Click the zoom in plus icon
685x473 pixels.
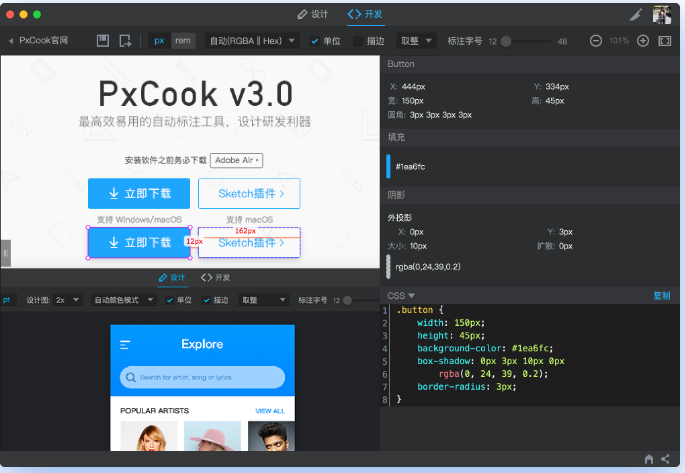coord(643,41)
